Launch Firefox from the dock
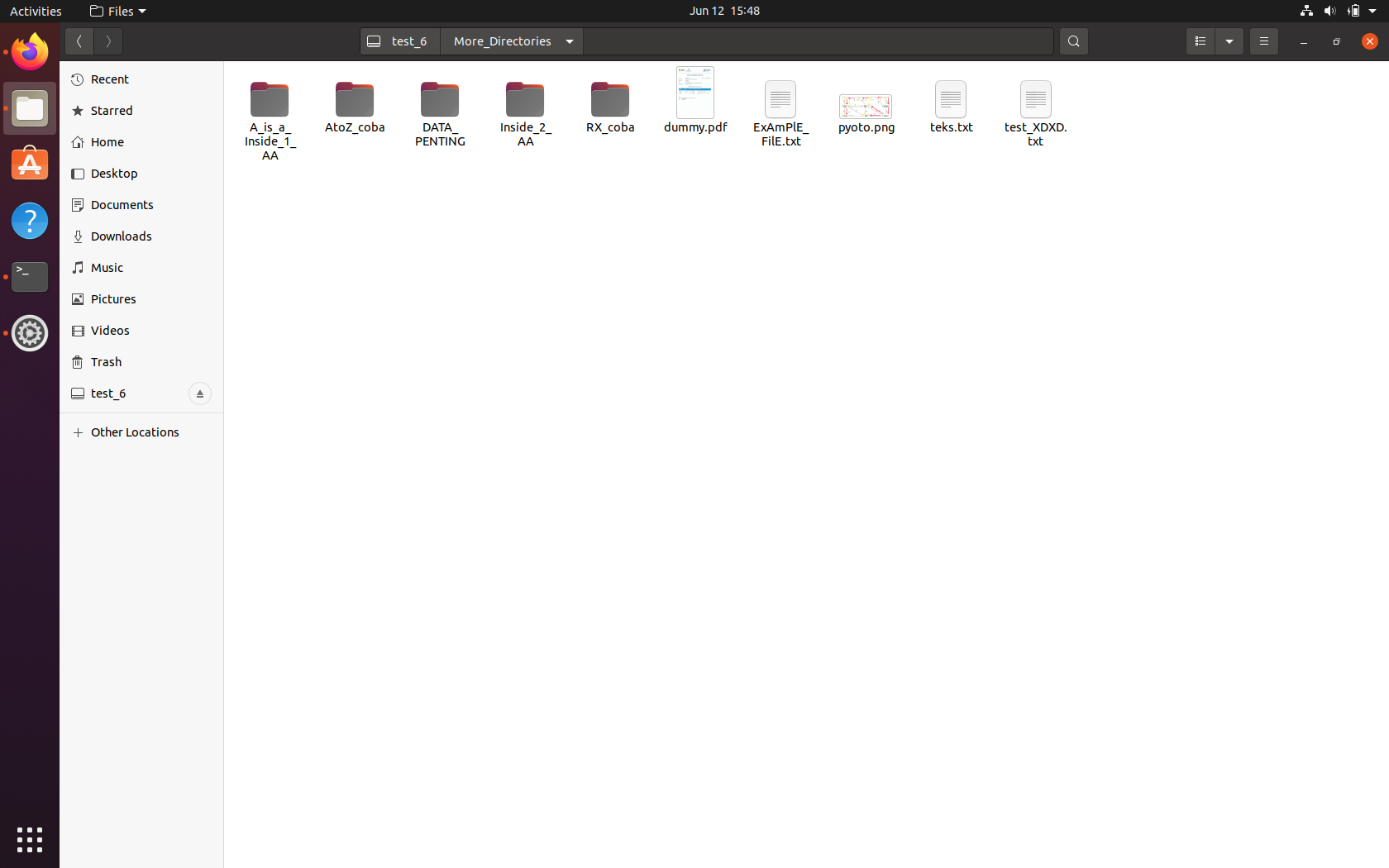Viewport: 1389px width, 868px height. [x=29, y=51]
